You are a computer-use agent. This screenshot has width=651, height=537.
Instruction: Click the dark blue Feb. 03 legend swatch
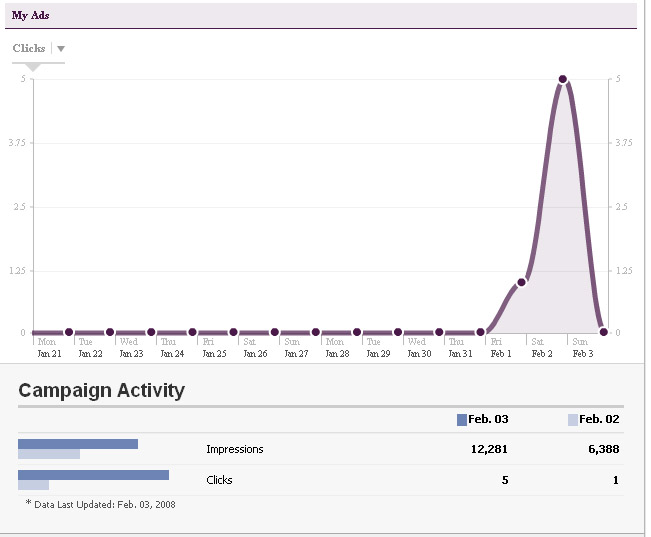point(461,420)
